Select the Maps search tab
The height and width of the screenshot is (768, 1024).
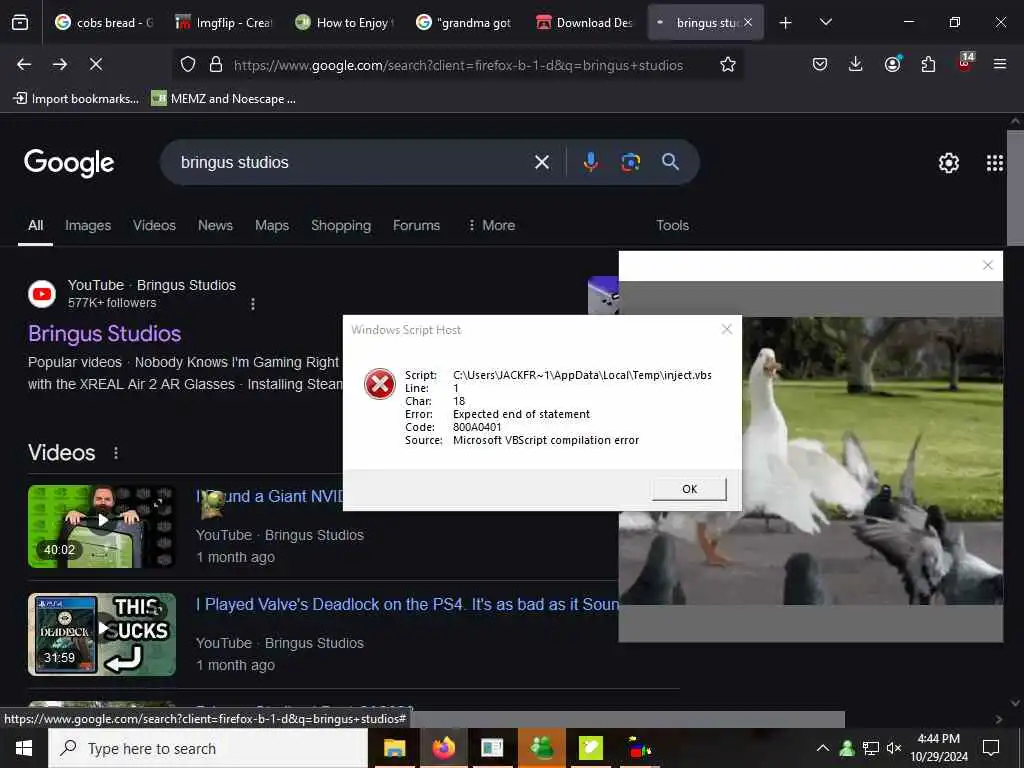coord(272,225)
